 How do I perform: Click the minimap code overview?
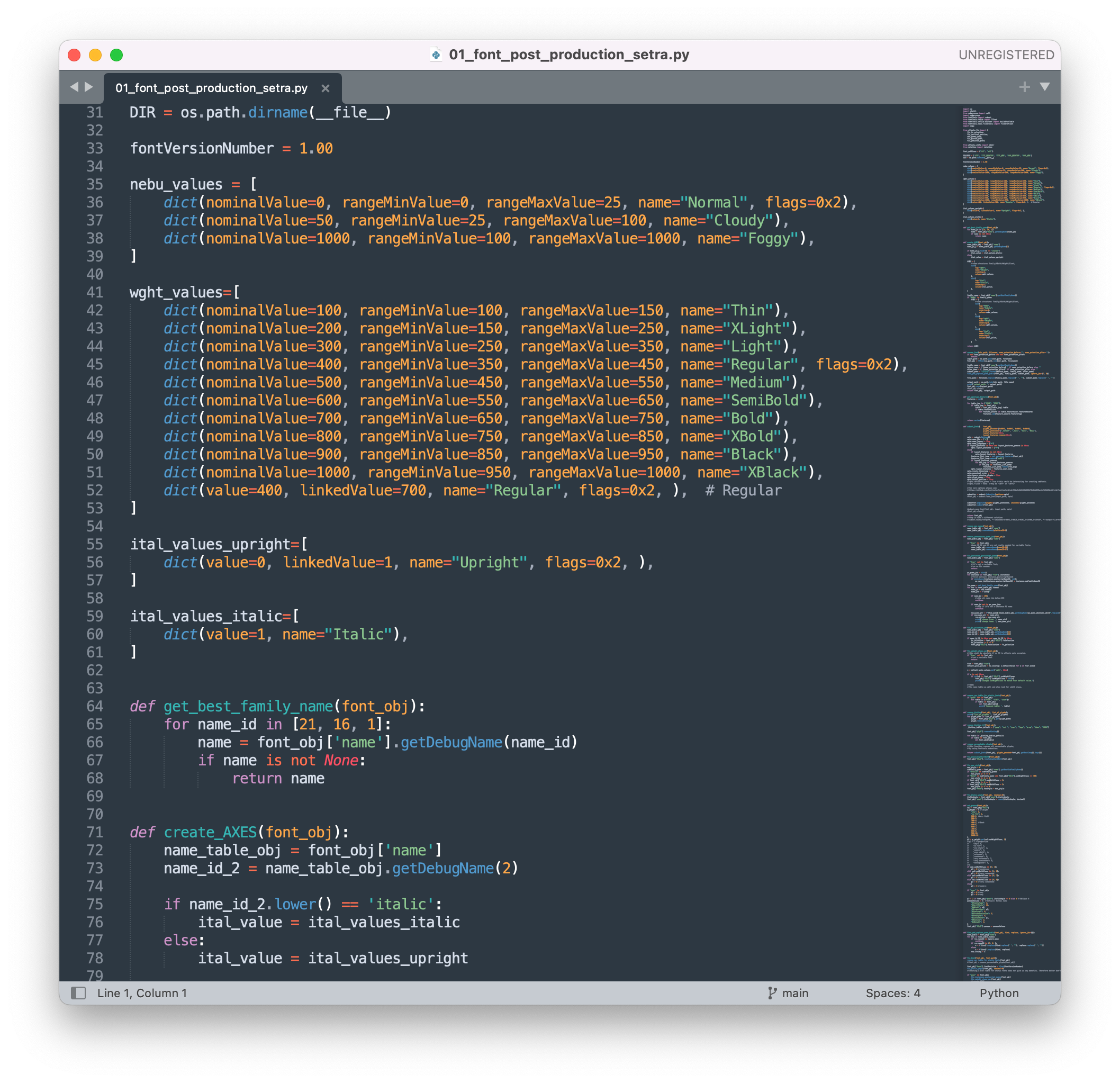pyautogui.click(x=1008, y=515)
